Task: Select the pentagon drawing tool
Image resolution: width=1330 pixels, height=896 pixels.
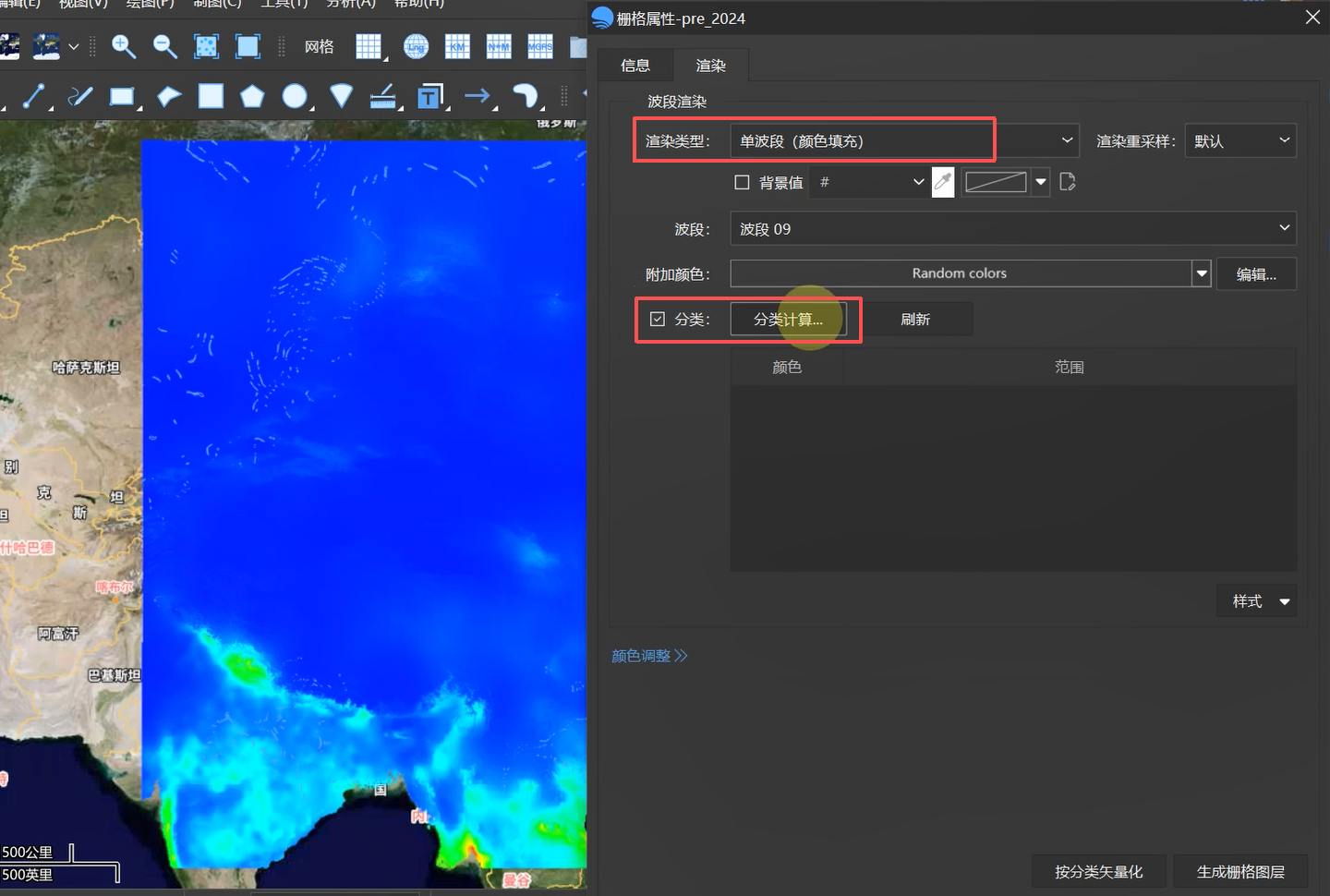Action: coord(252,96)
